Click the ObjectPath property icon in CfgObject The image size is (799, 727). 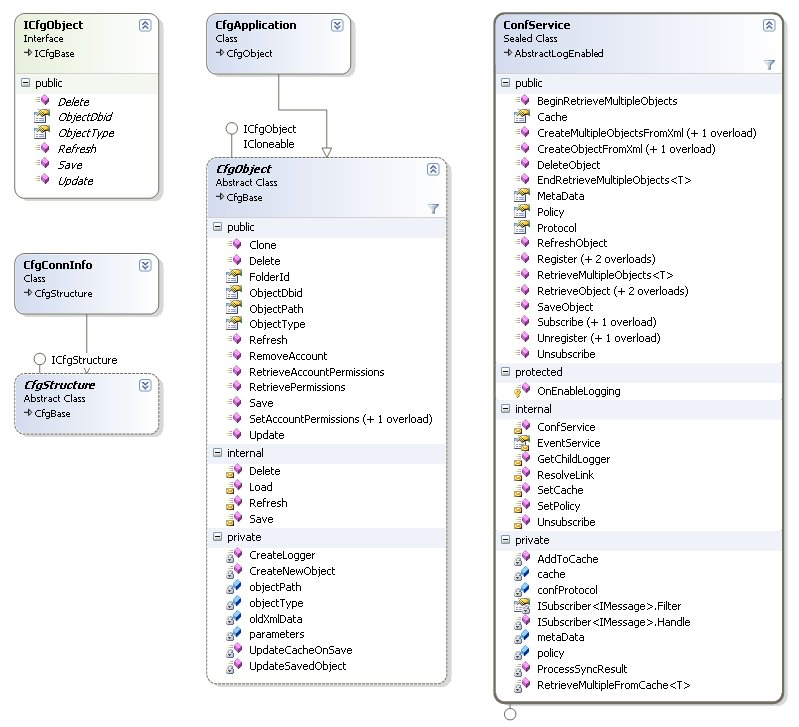(x=234, y=308)
